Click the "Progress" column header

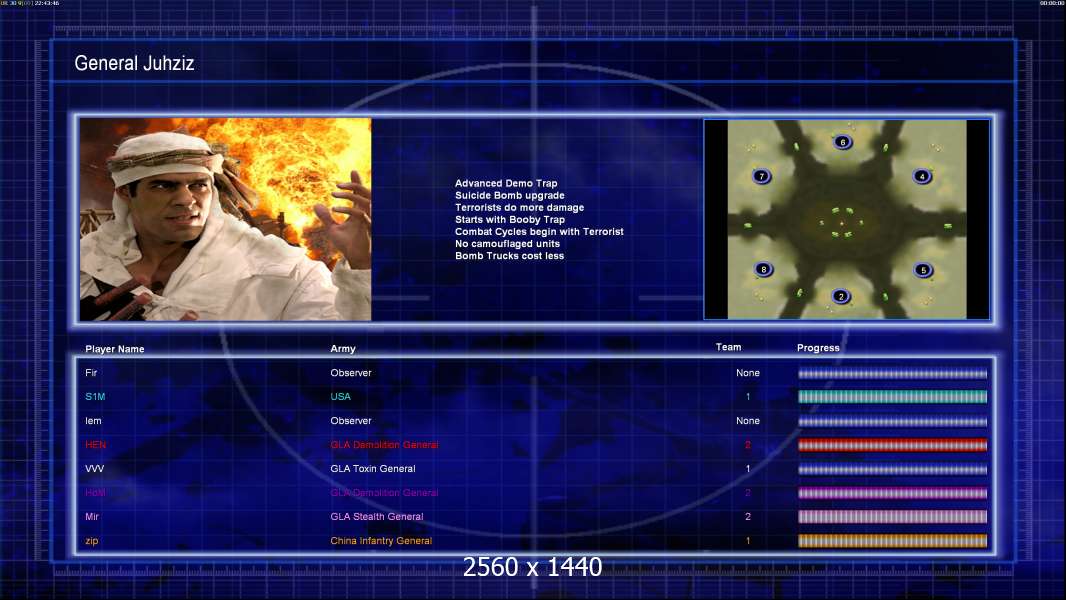click(818, 348)
